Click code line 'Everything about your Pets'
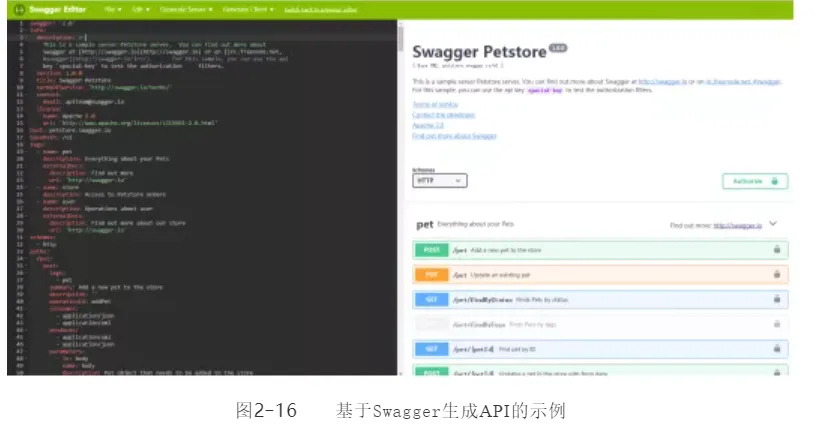827x432 pixels. pos(105,159)
